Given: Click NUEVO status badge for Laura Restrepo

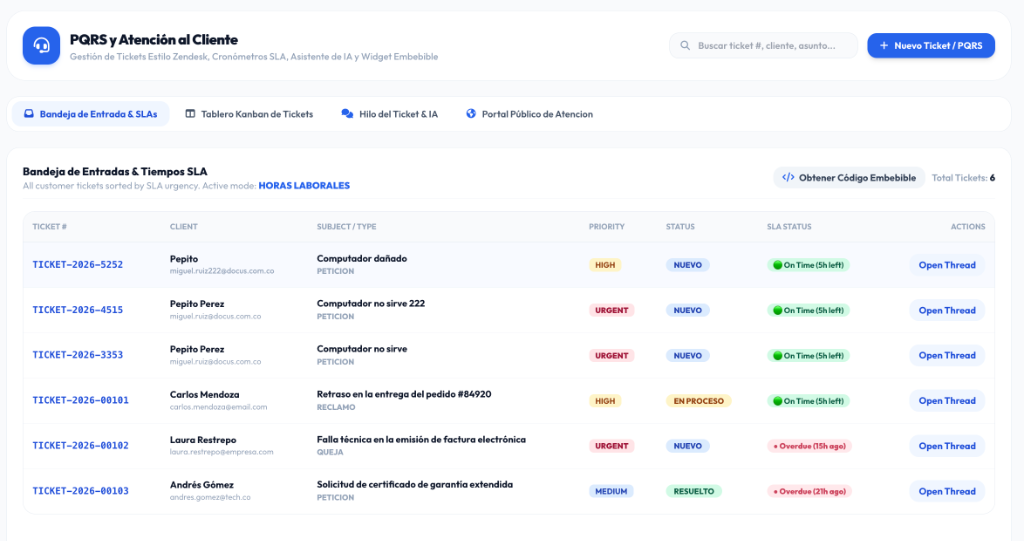Looking at the screenshot, I should pyautogui.click(x=688, y=446).
